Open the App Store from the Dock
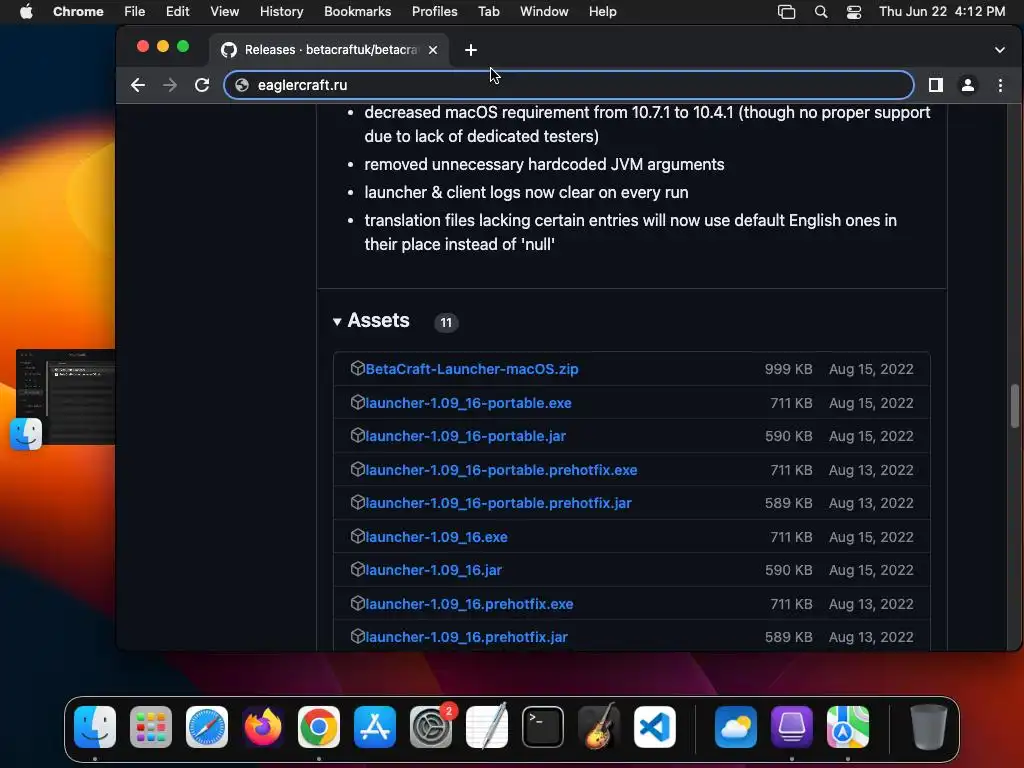Viewport: 1024px width, 768px height. [x=375, y=727]
